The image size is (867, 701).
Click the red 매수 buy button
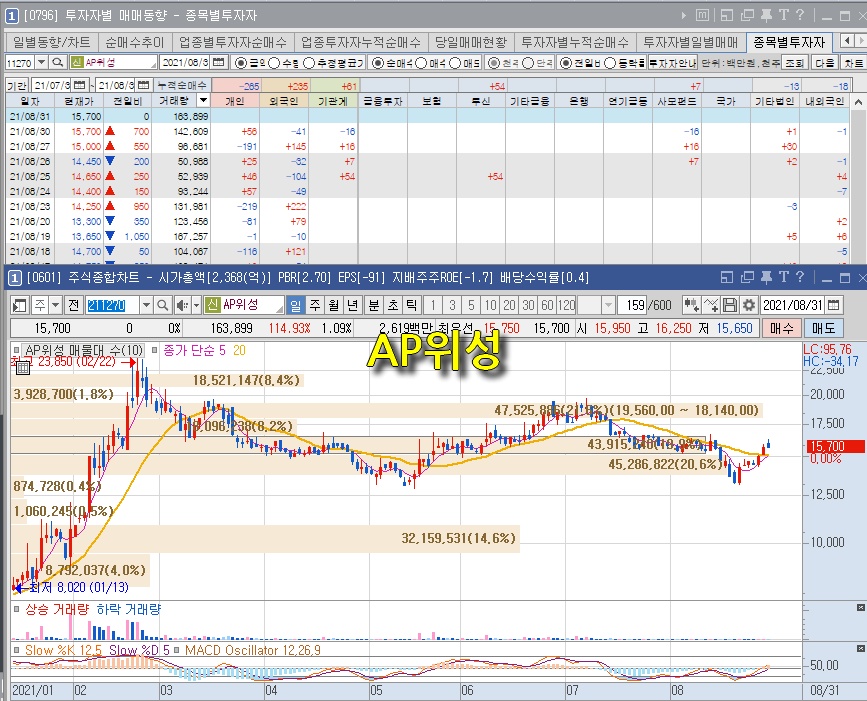click(x=781, y=328)
